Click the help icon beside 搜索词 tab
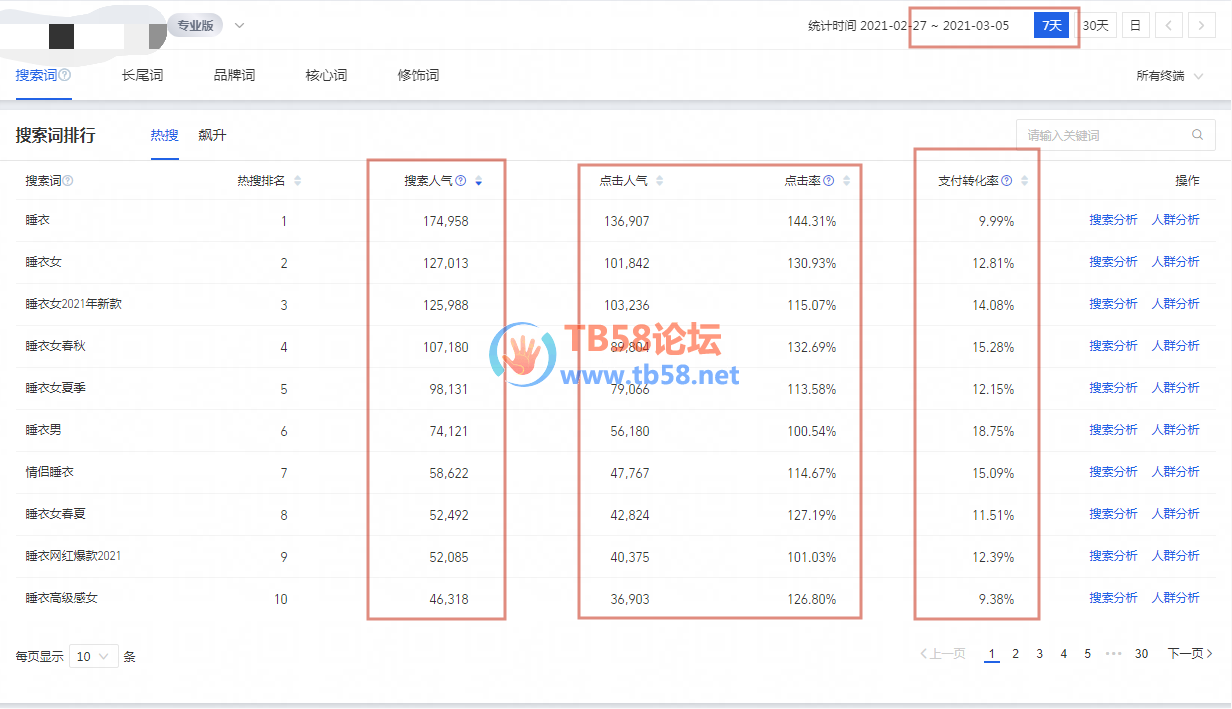1232x709 pixels. pos(65,75)
